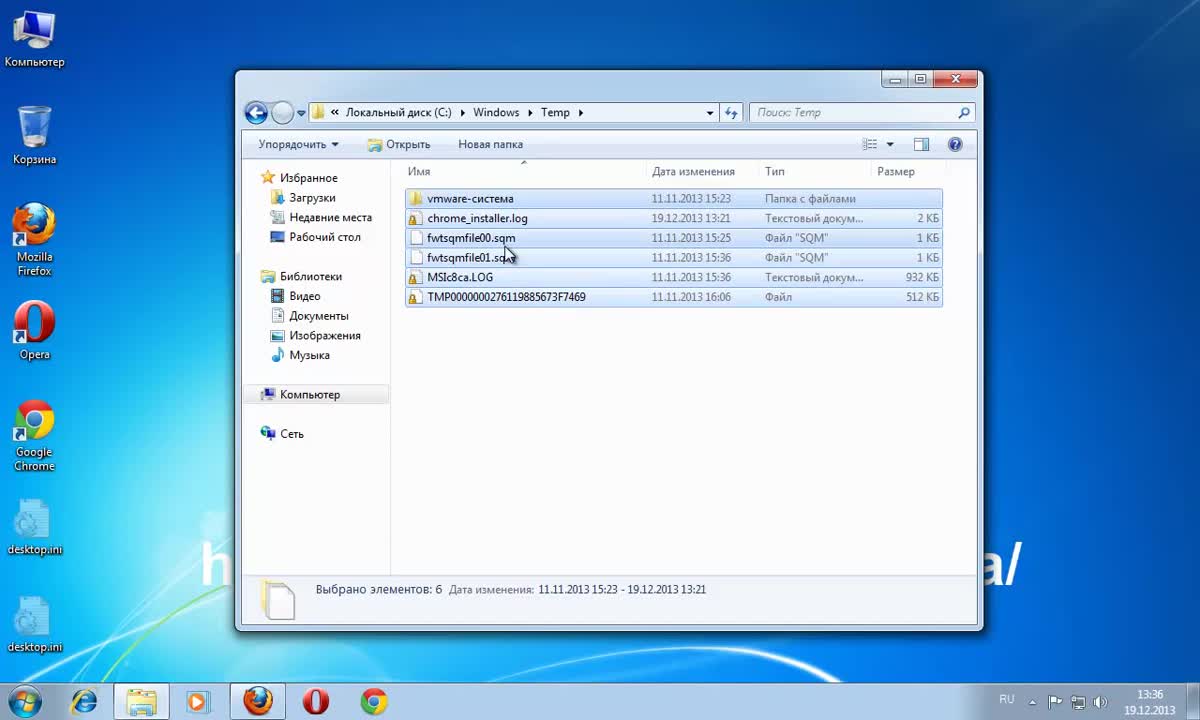This screenshot has height=720, width=1200.
Task: Open the arrow after Локальный диск (C:)
Action: tap(461, 113)
